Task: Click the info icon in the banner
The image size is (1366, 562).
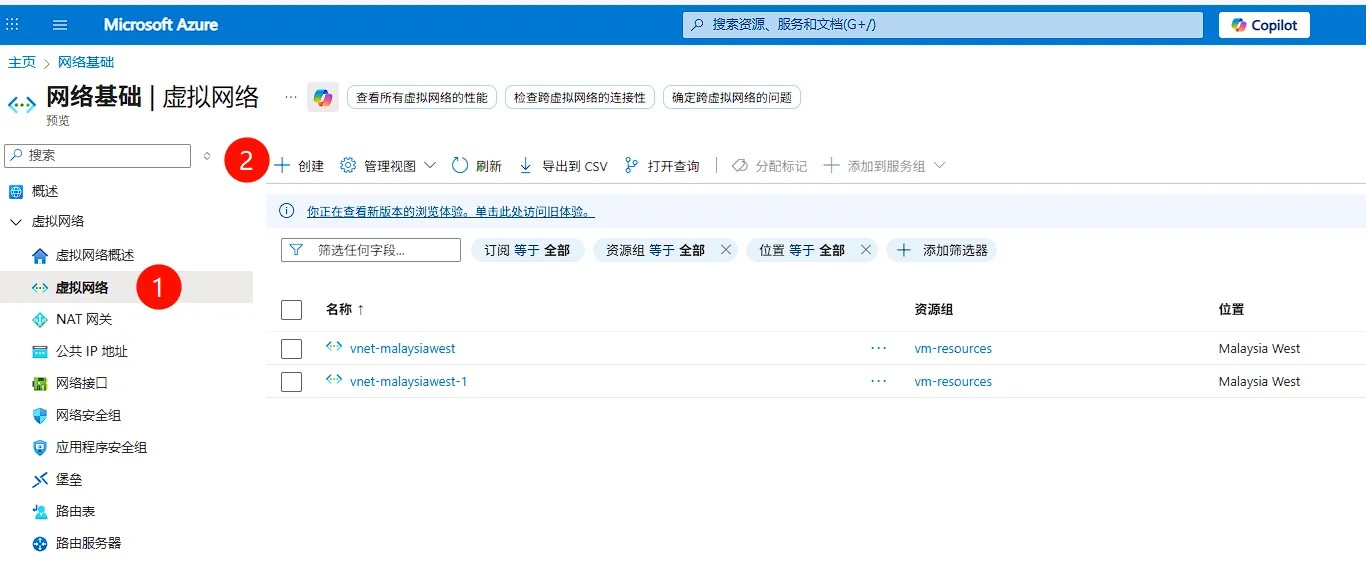Action: pyautogui.click(x=287, y=211)
